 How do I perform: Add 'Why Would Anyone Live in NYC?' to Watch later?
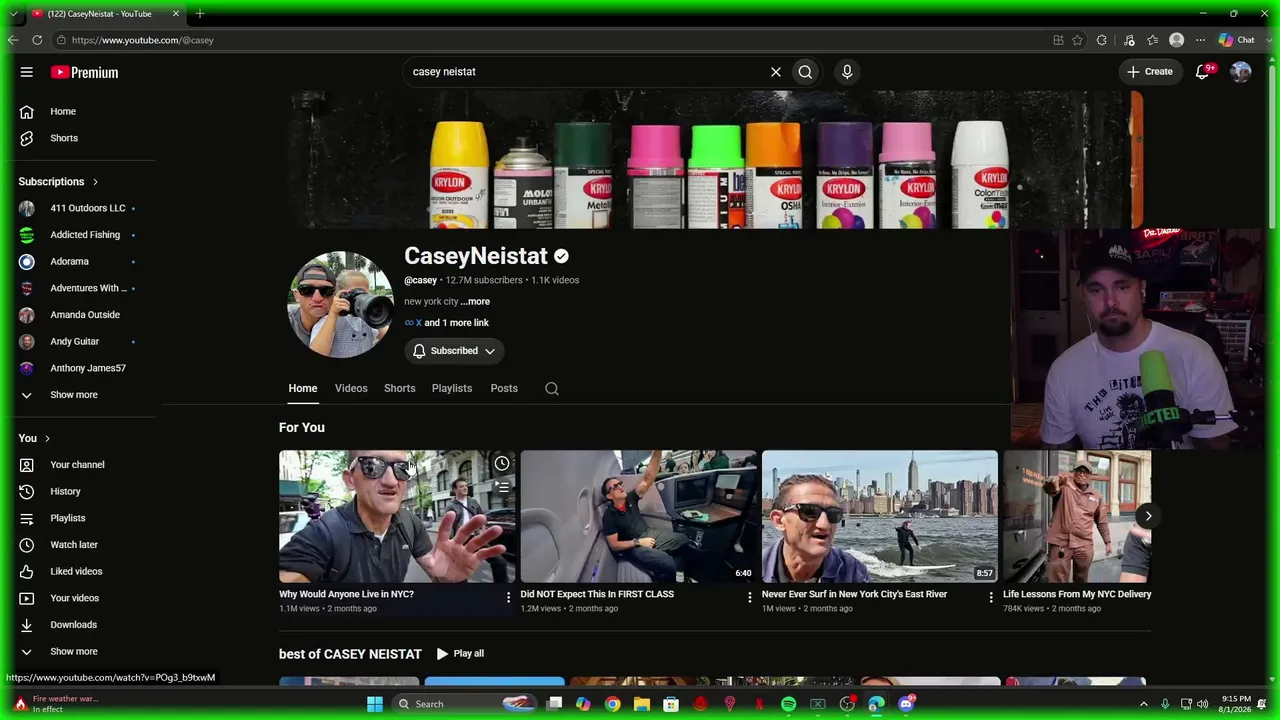click(502, 463)
